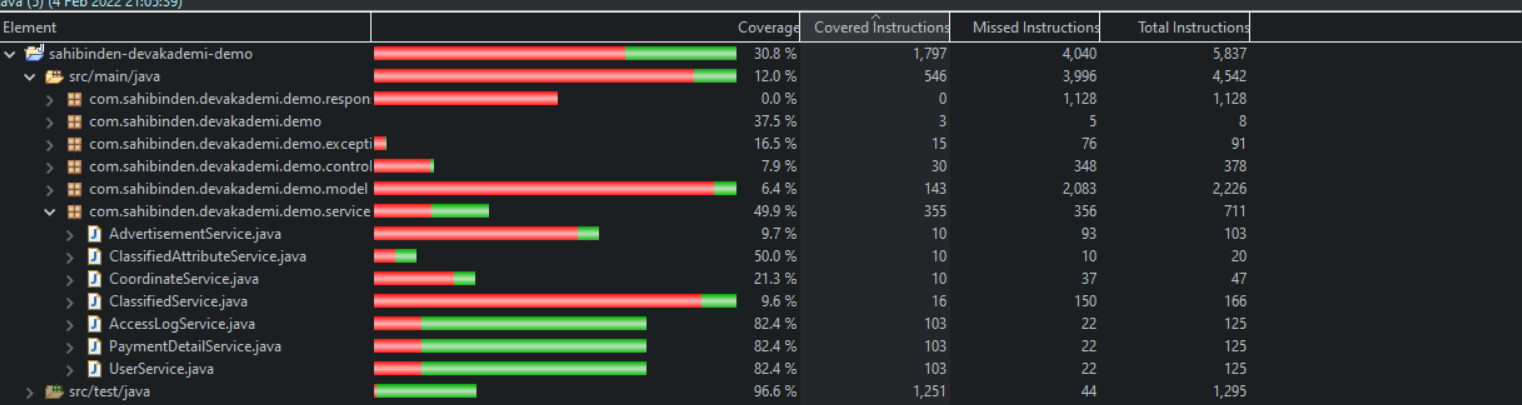1522x405 pixels.
Task: Collapse the demo.service package node
Action: tap(49, 212)
